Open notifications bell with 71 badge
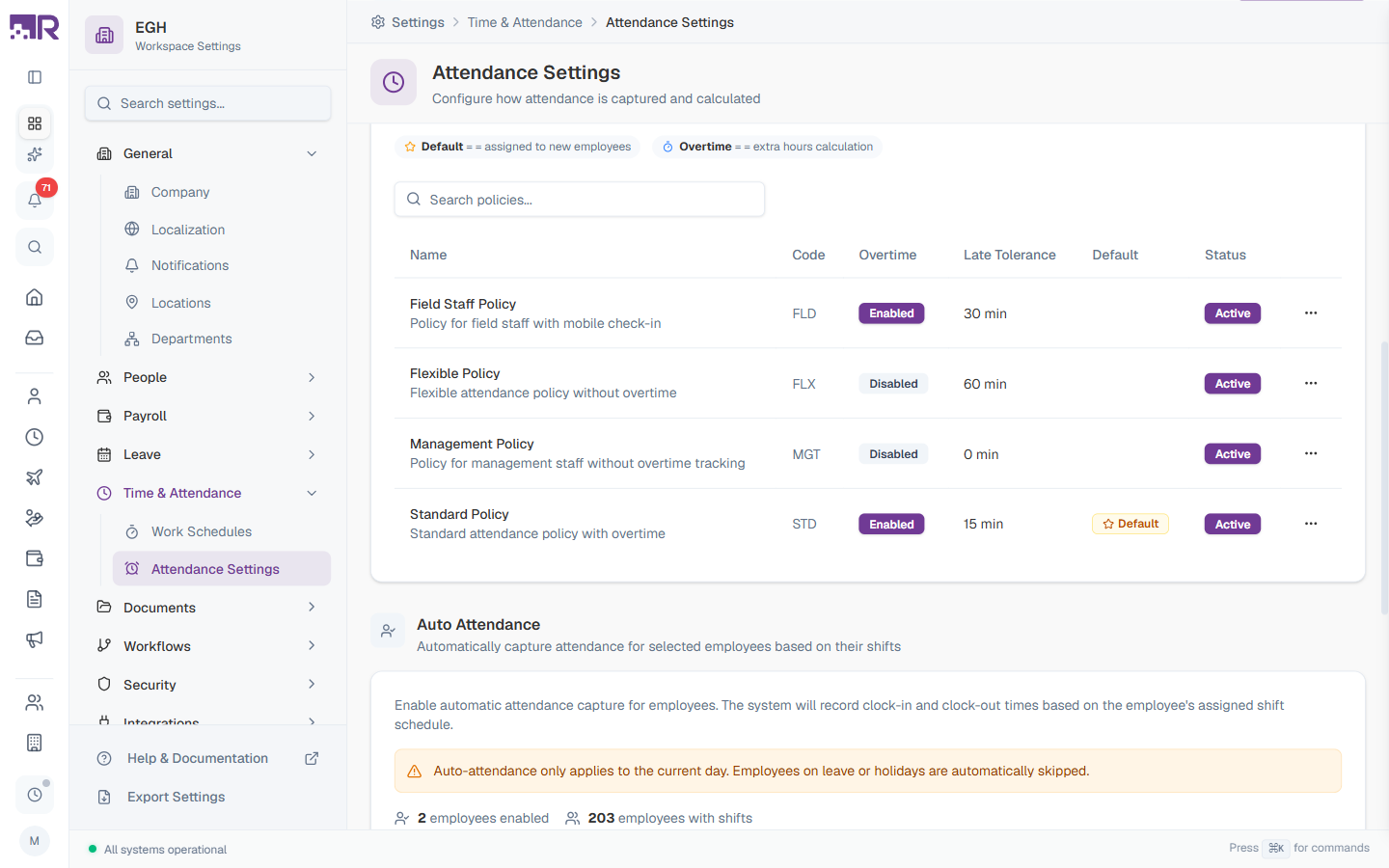Viewport: 1389px width, 868px height. pos(35,200)
